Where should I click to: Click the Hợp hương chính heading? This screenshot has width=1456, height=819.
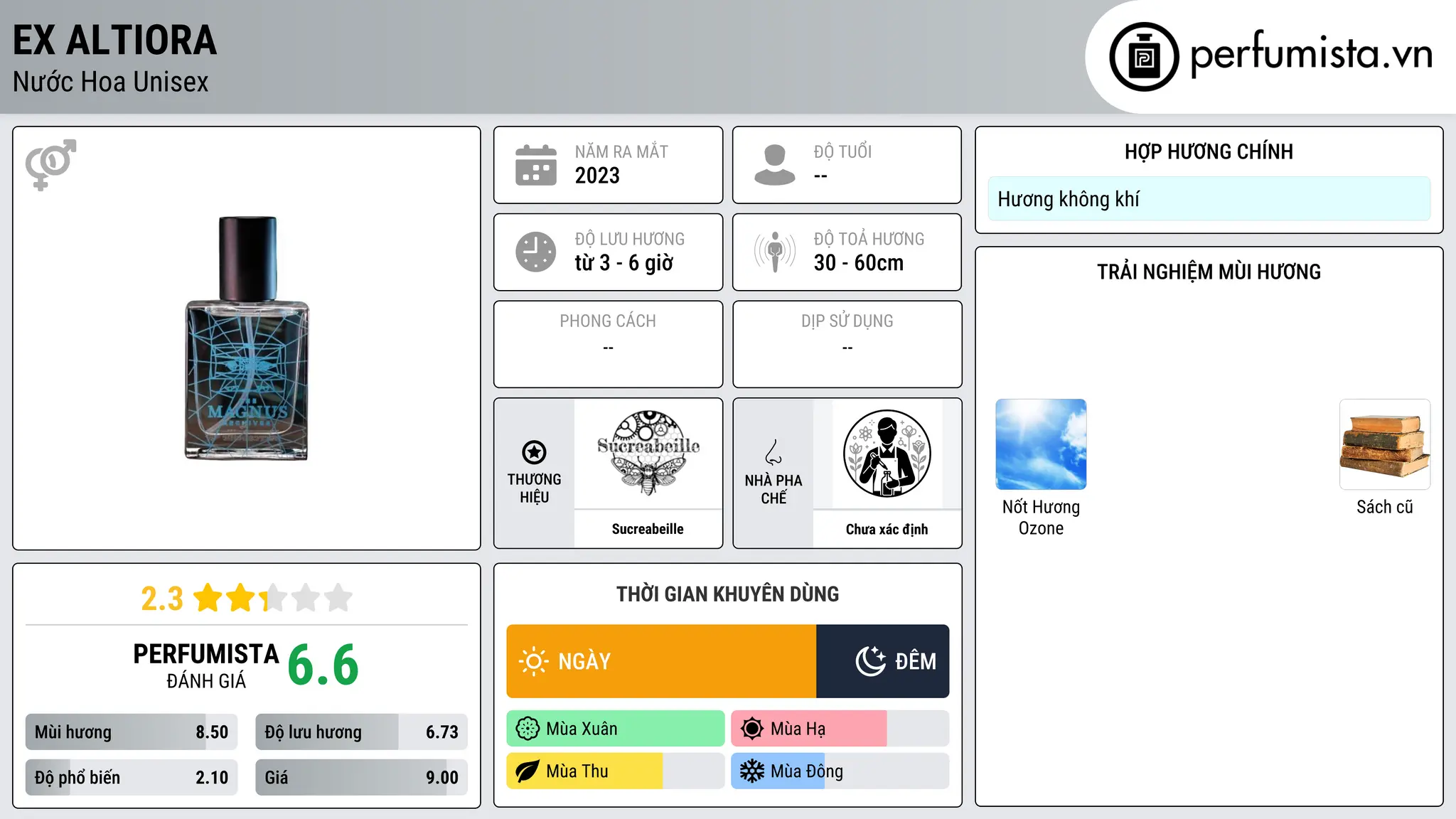click(1209, 152)
